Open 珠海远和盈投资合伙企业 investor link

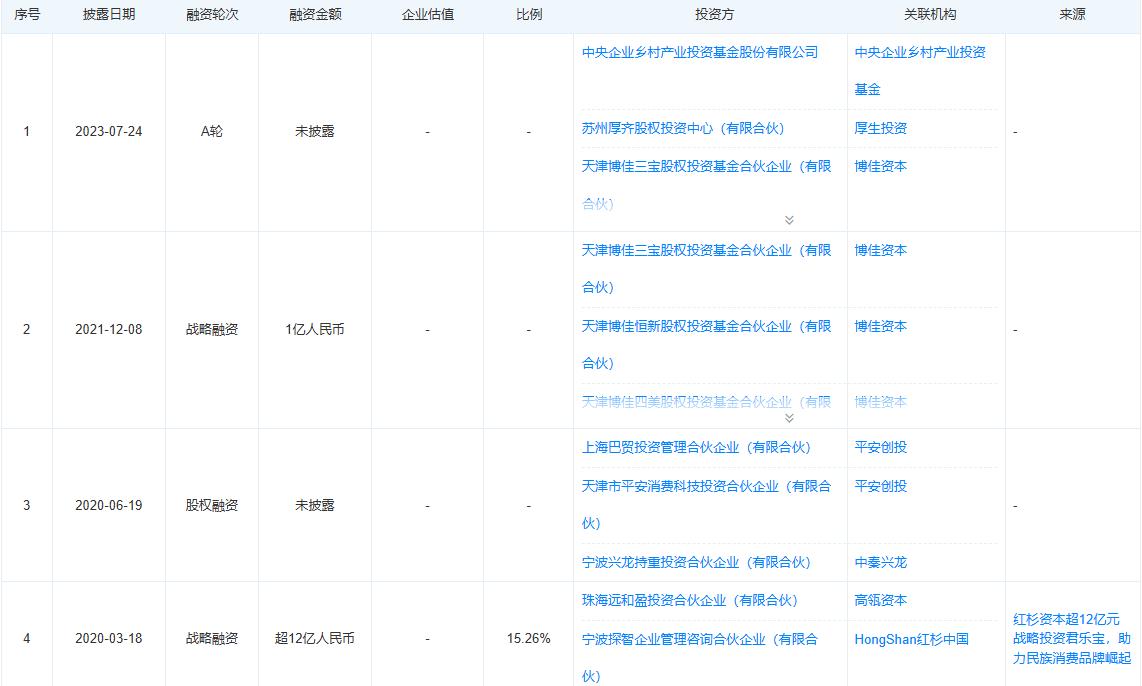click(x=690, y=600)
